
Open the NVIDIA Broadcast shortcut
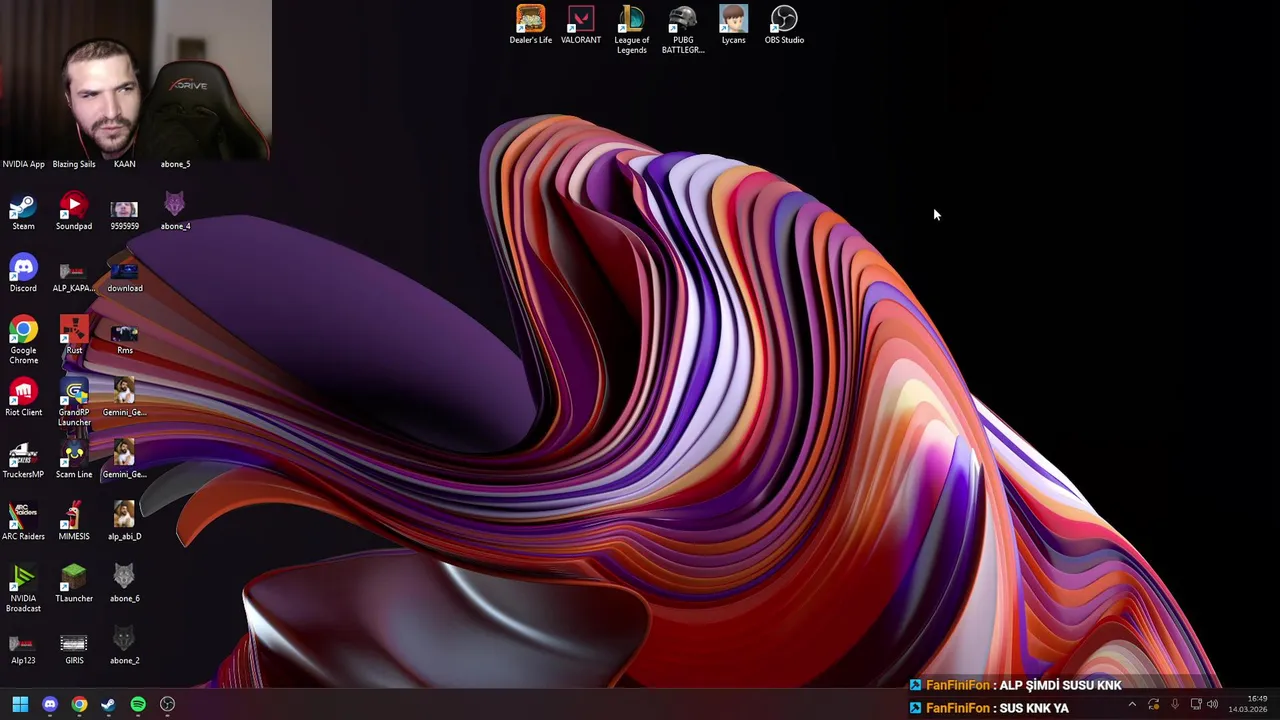23,589
